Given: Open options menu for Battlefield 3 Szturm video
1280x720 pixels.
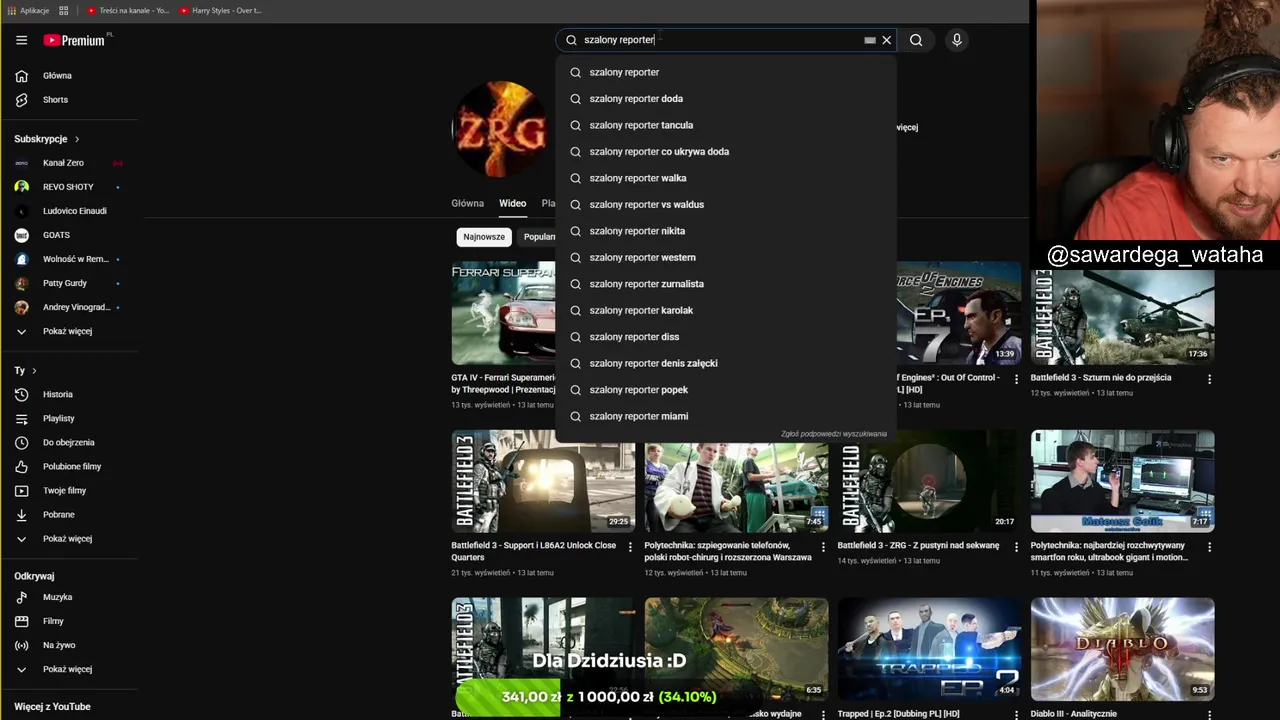Looking at the screenshot, I should 1209,379.
